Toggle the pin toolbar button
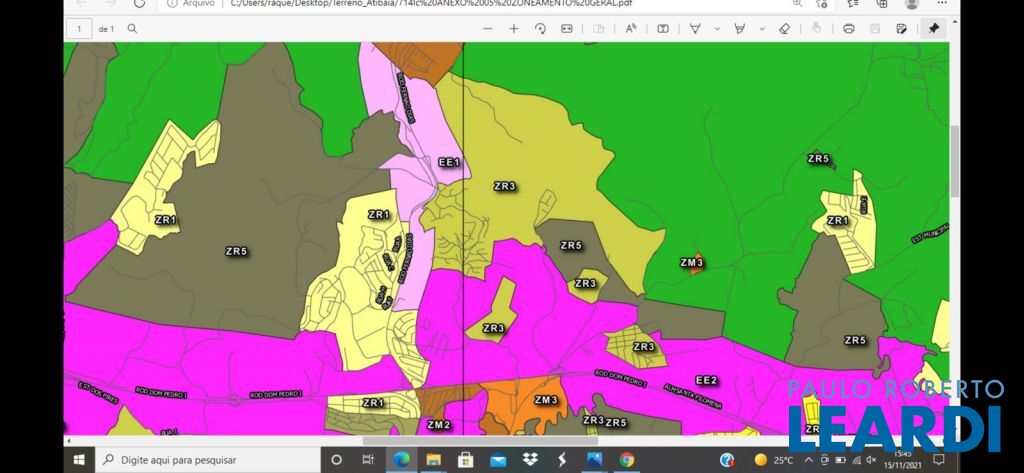 pyautogui.click(x=934, y=29)
